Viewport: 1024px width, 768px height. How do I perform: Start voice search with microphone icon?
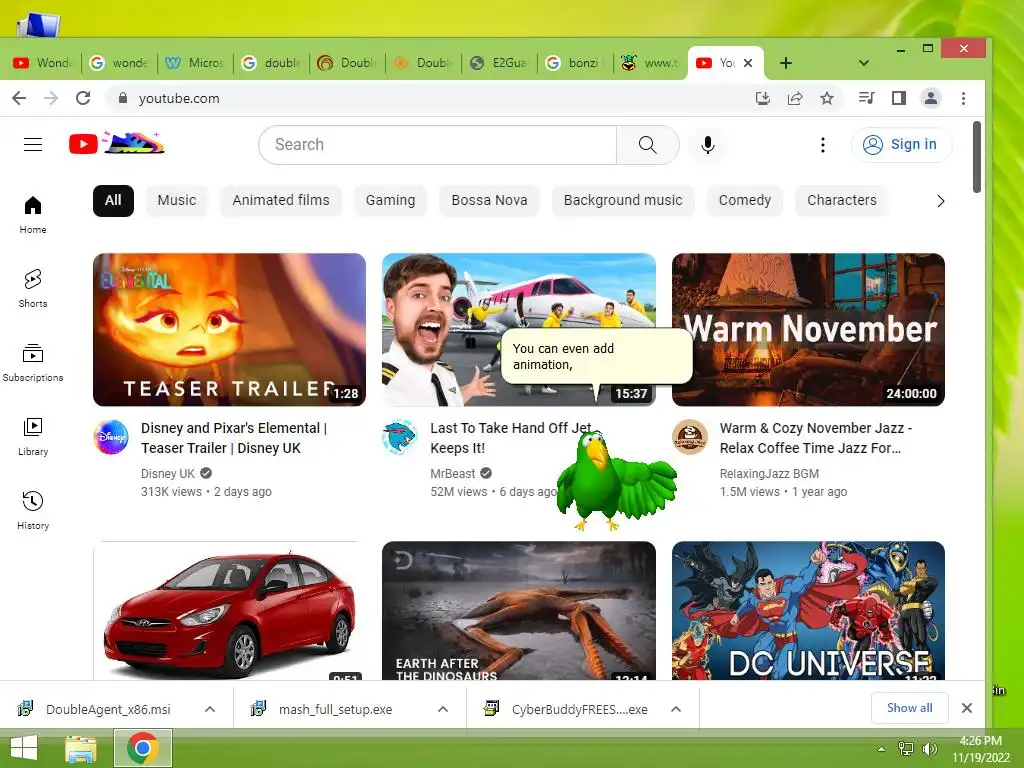tap(707, 144)
